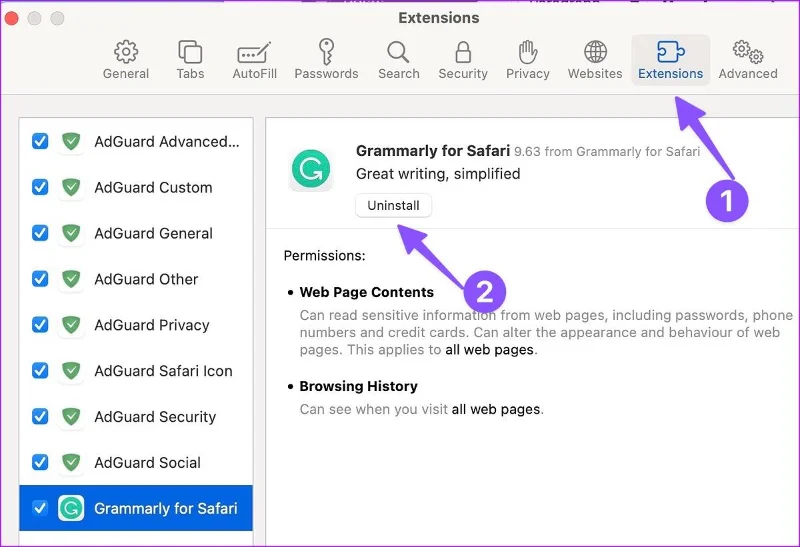Open the Websites globe icon

(595, 52)
